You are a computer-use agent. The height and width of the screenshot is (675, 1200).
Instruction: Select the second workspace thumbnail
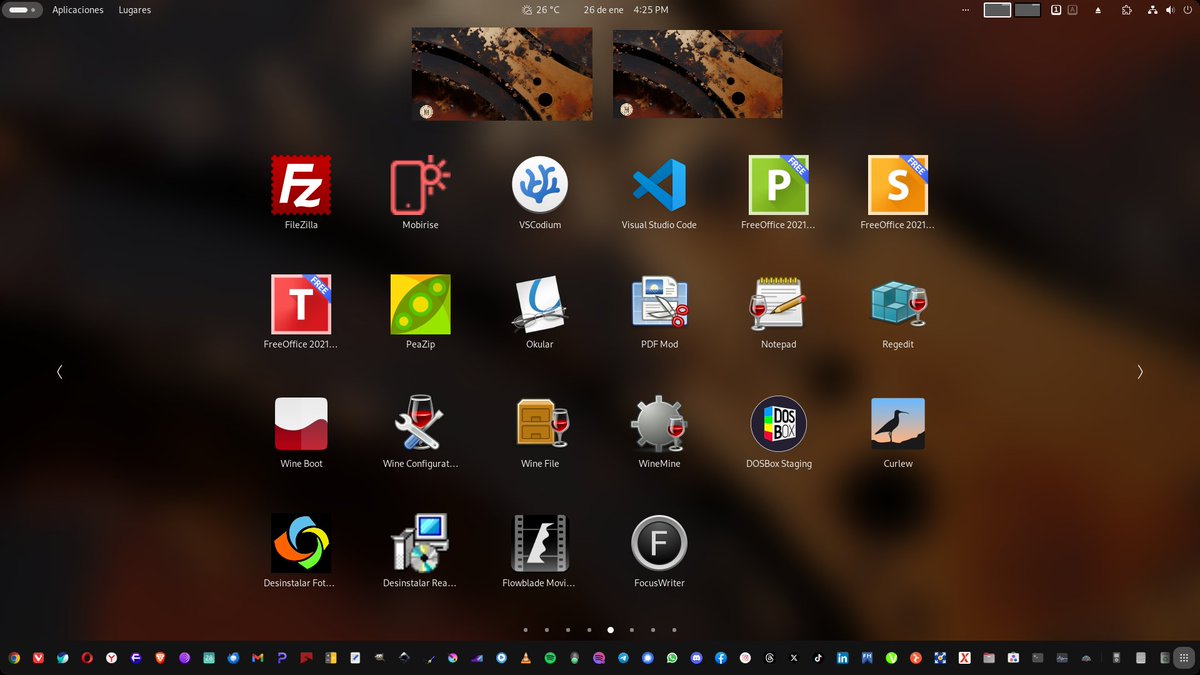pyautogui.click(x=698, y=74)
